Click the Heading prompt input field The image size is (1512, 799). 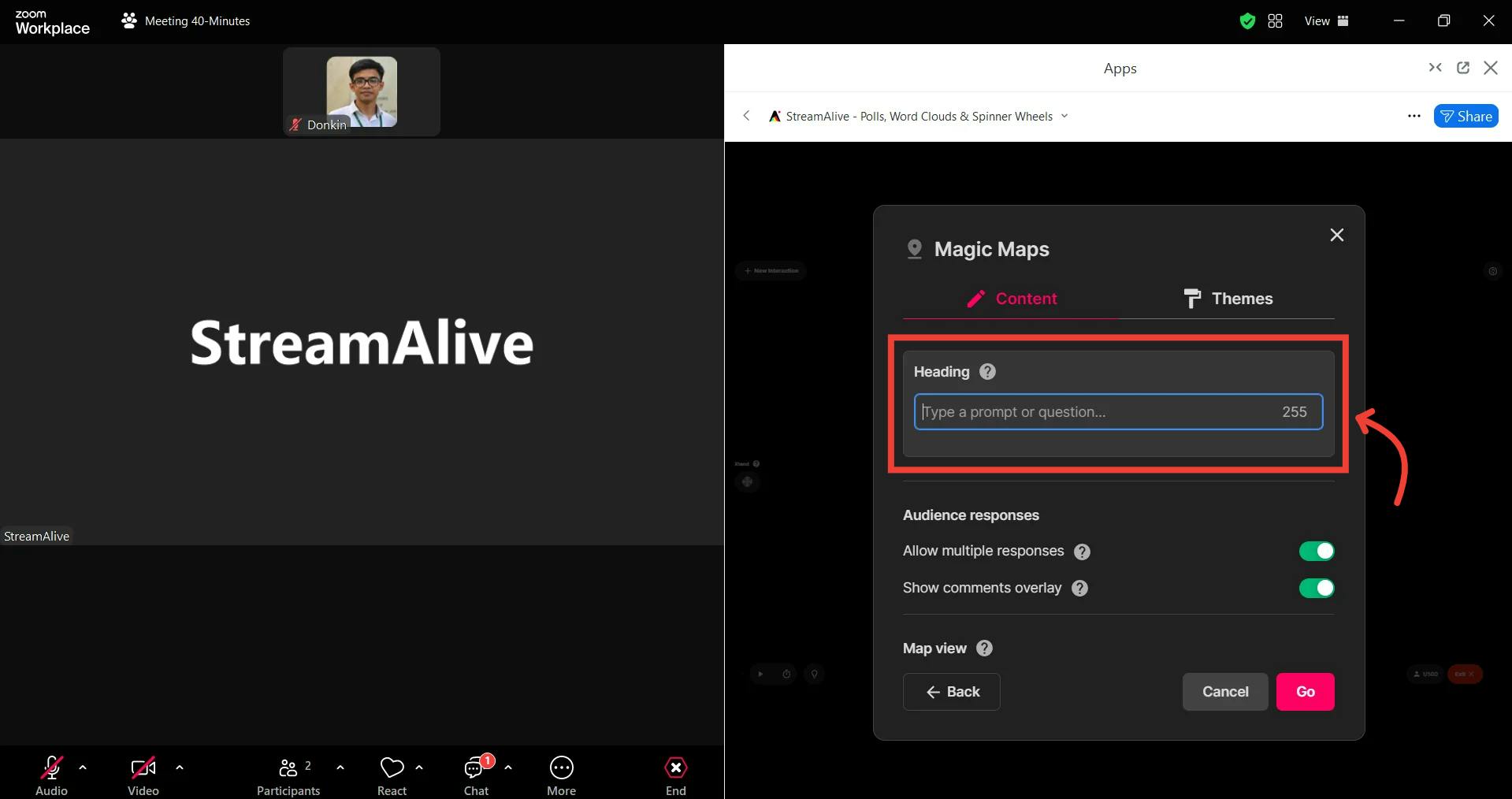click(x=1118, y=412)
